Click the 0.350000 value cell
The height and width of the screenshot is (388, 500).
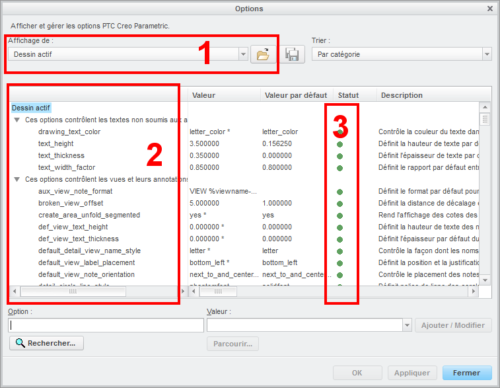(204, 156)
